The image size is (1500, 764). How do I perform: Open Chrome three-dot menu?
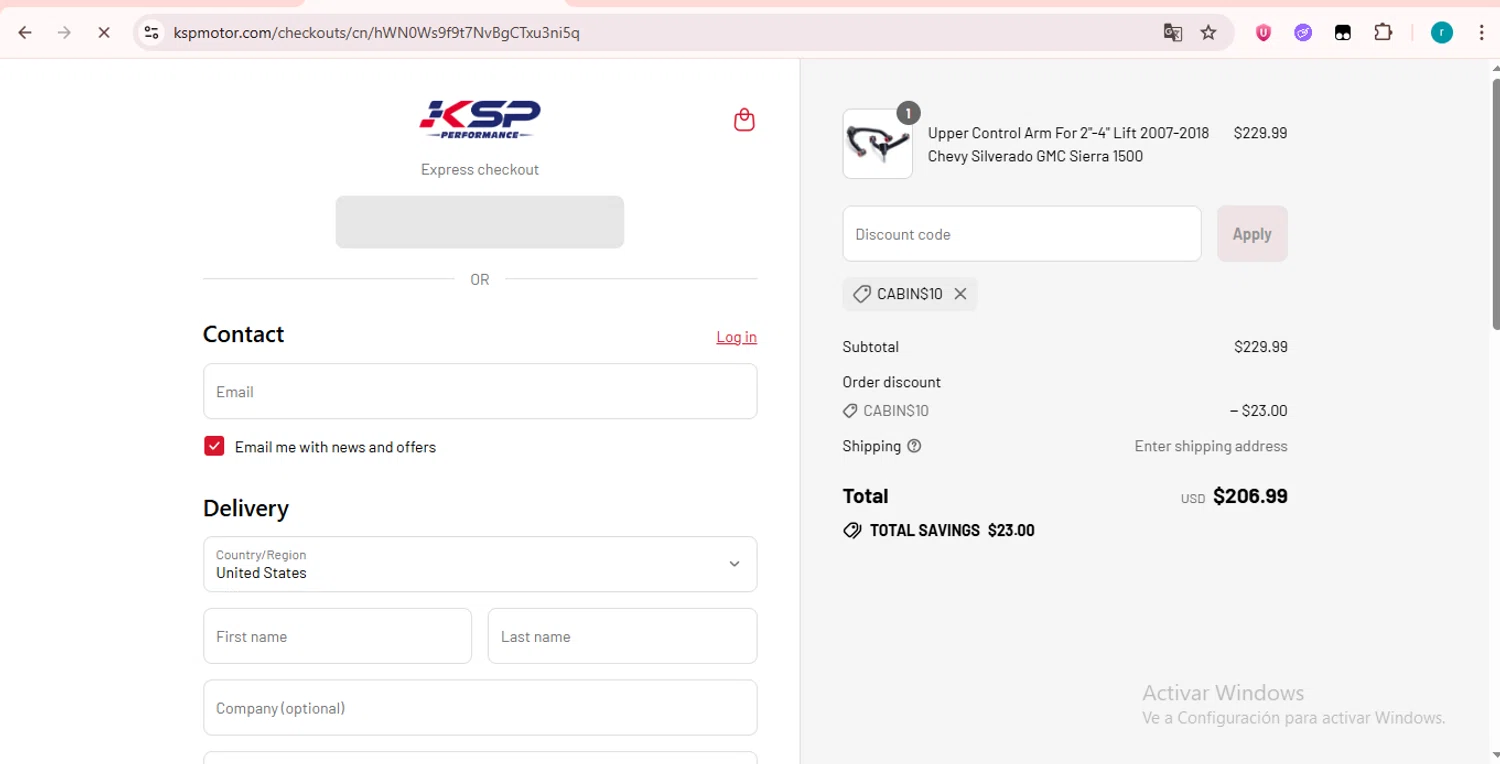coord(1481,33)
